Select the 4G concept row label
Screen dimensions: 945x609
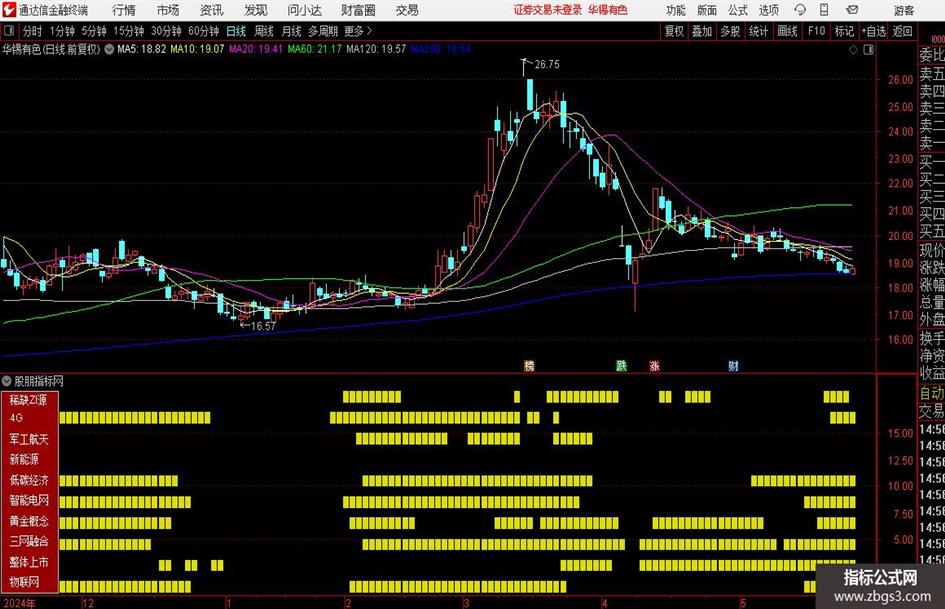click(17, 418)
